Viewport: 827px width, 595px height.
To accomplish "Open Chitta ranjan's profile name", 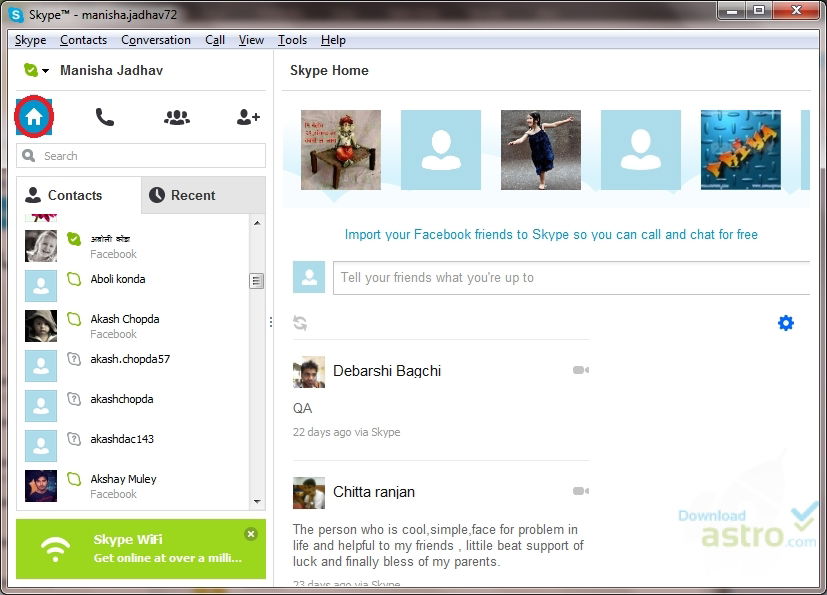I will tap(374, 492).
